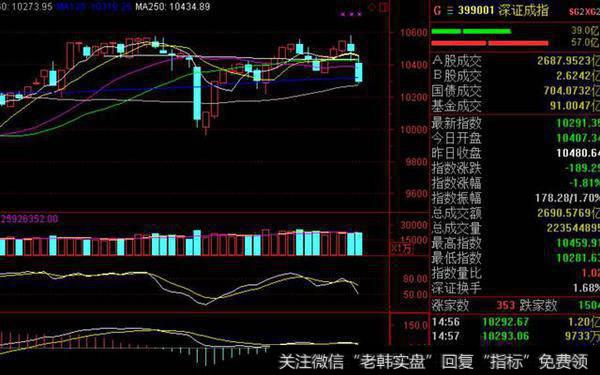Image resolution: width=600 pixels, height=375 pixels.
Task: Click the red sell volume bar
Action: tap(490, 43)
